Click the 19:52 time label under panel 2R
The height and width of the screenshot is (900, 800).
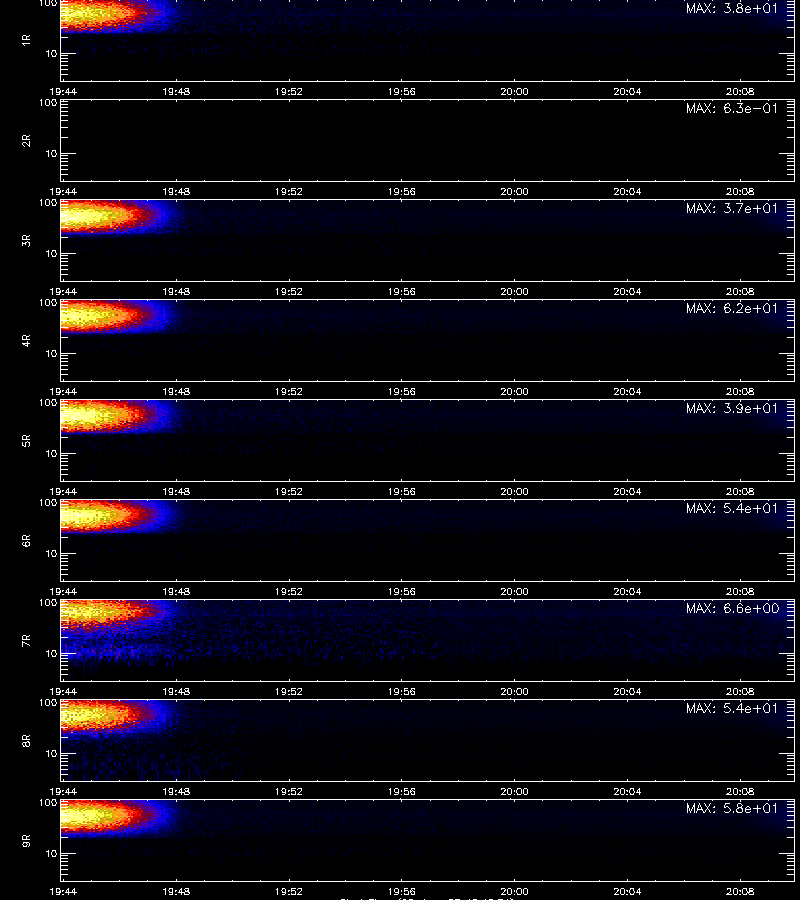[289, 191]
